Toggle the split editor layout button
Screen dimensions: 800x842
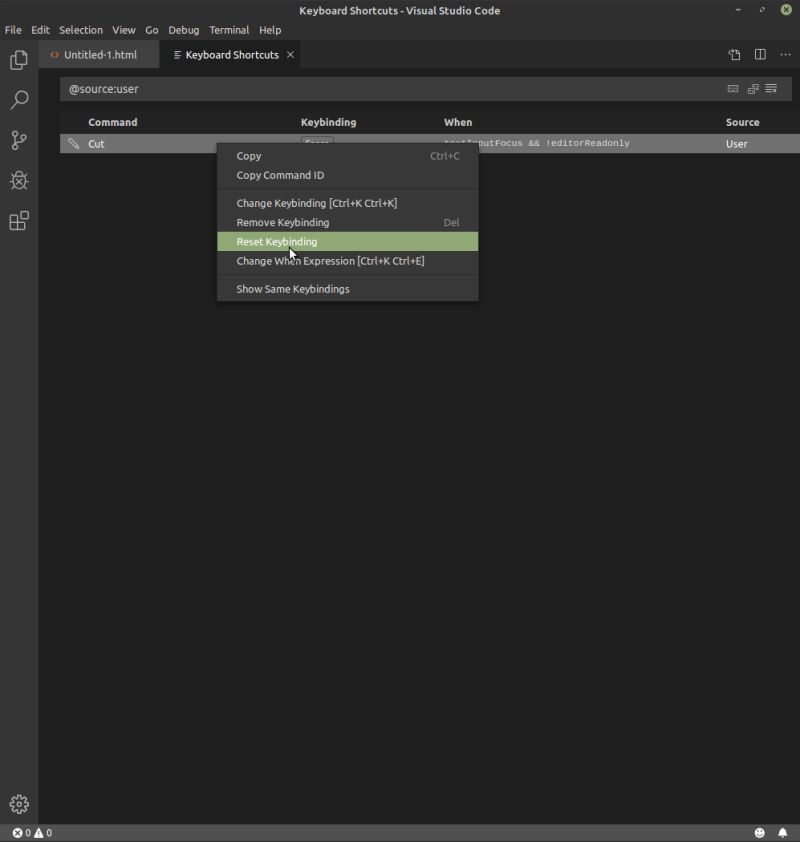pos(761,55)
